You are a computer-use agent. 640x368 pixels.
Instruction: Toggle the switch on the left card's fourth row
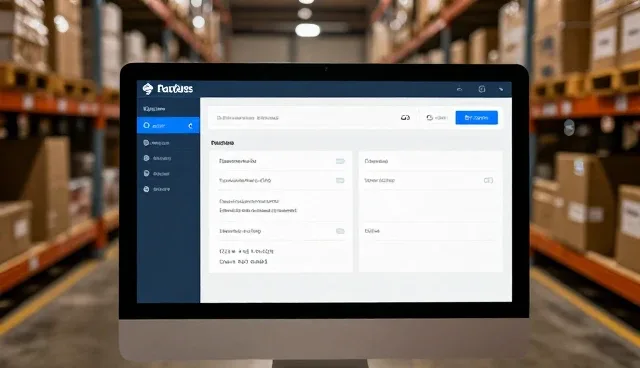coord(340,231)
